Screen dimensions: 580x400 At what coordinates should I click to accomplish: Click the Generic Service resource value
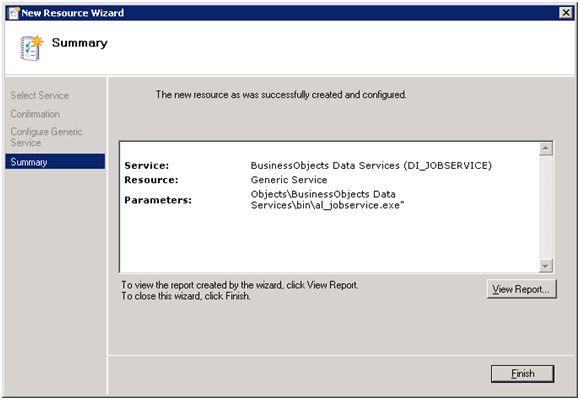pyautogui.click(x=289, y=180)
